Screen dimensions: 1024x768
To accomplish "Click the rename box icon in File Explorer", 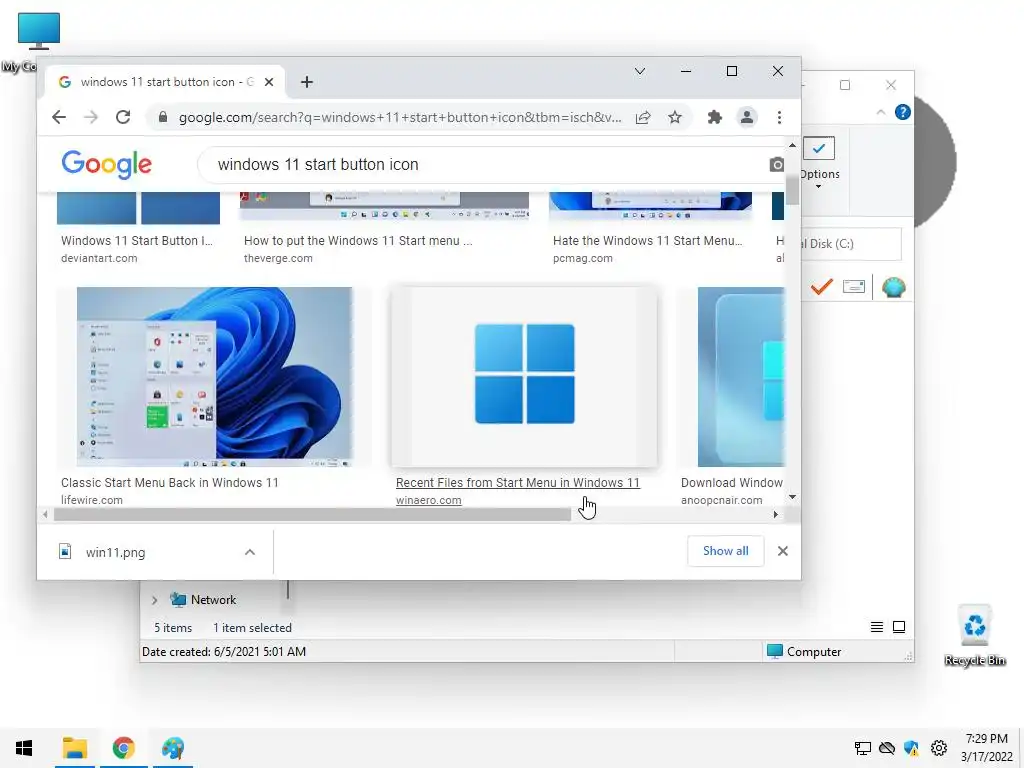I will click(854, 286).
